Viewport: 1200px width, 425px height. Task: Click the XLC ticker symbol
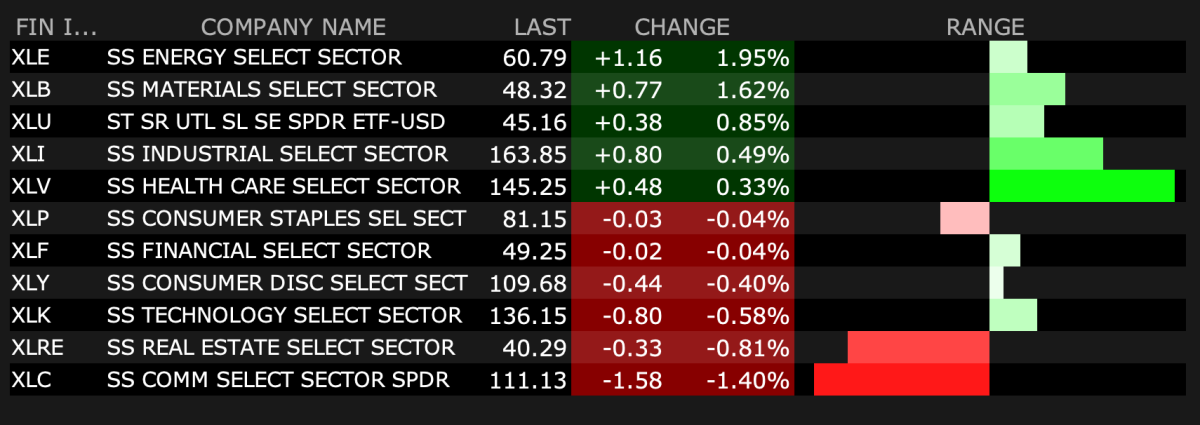coord(31,380)
